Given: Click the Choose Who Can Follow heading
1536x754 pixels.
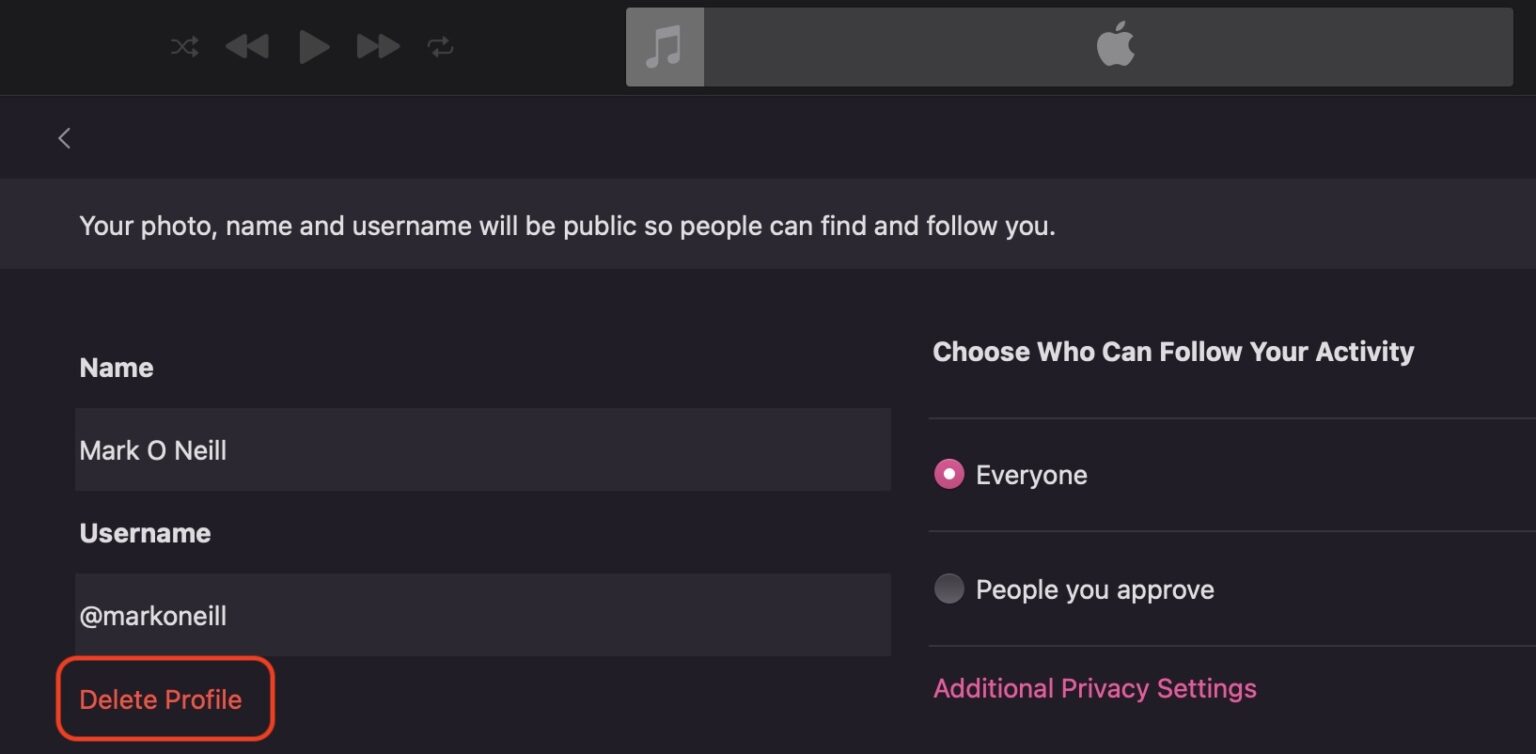Looking at the screenshot, I should point(1173,352).
